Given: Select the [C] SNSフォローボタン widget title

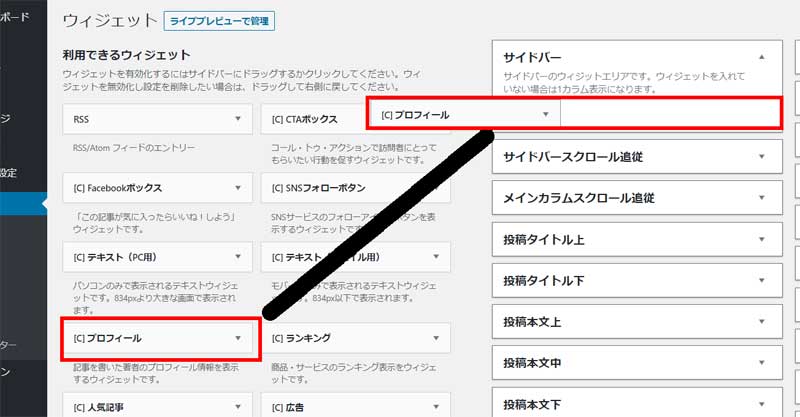Looking at the screenshot, I should tap(319, 188).
